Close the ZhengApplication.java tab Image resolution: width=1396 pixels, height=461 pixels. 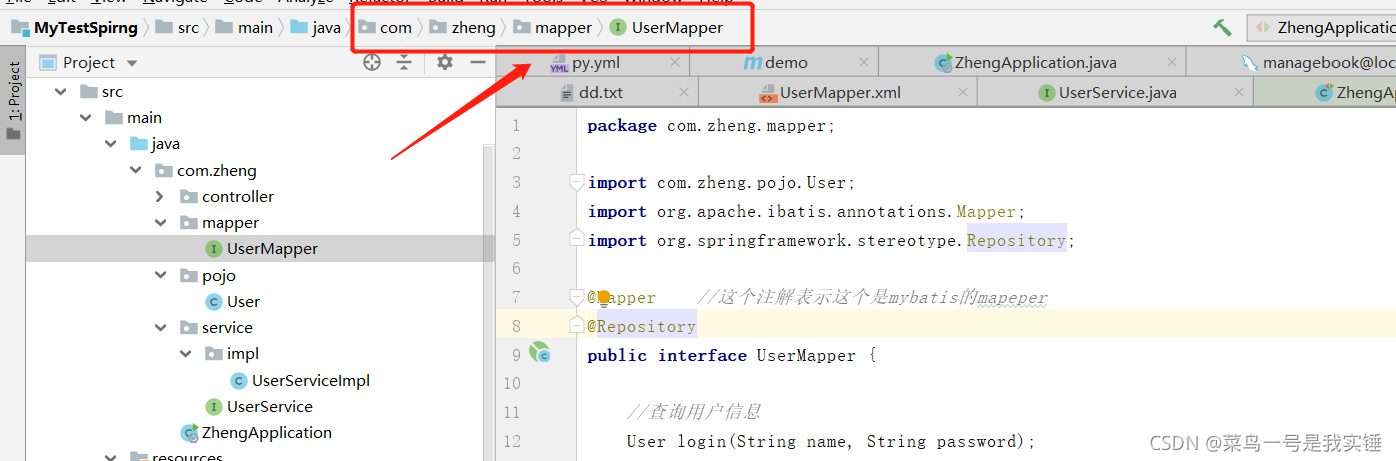pos(1172,62)
